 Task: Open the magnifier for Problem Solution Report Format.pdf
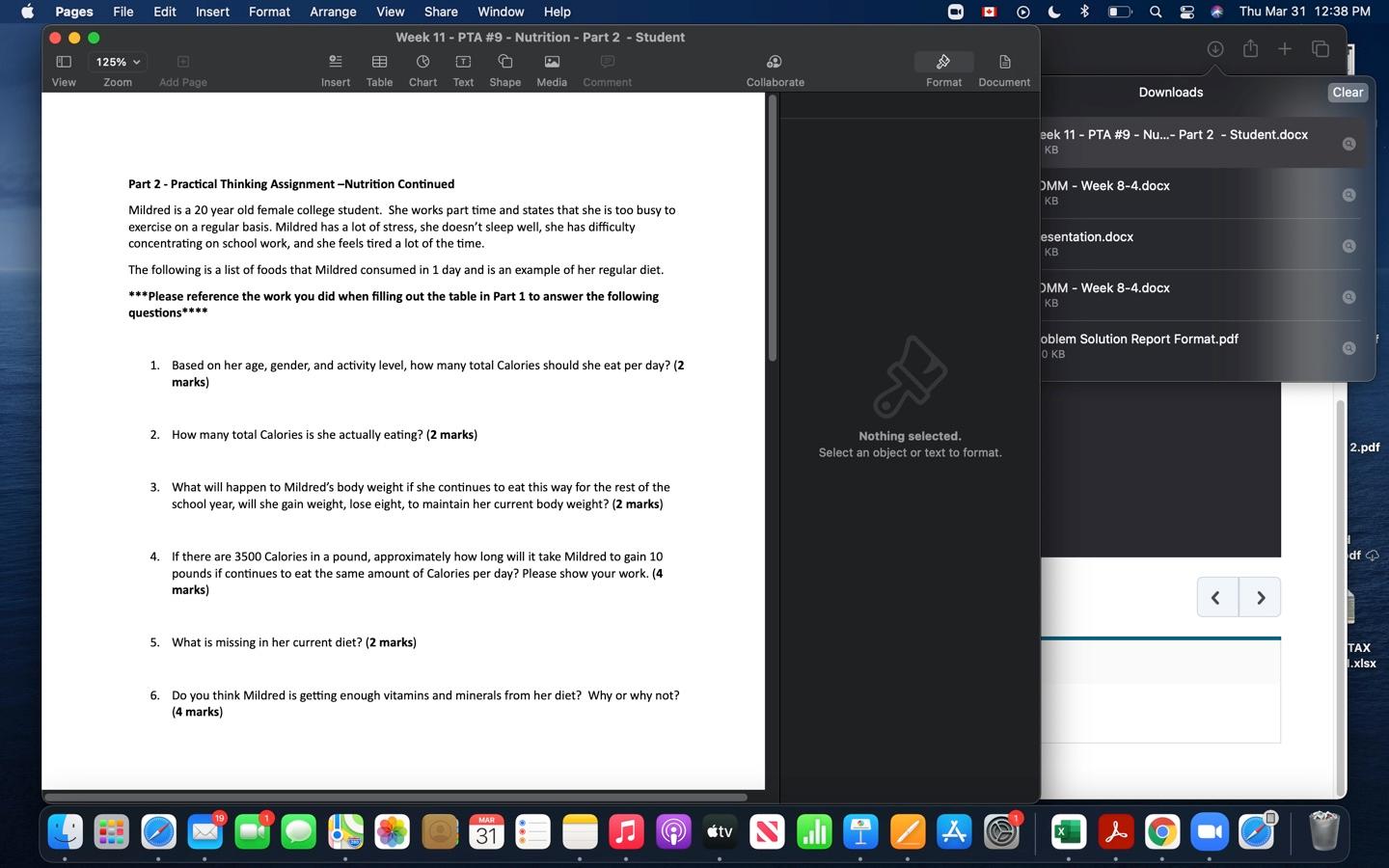[x=1348, y=347]
